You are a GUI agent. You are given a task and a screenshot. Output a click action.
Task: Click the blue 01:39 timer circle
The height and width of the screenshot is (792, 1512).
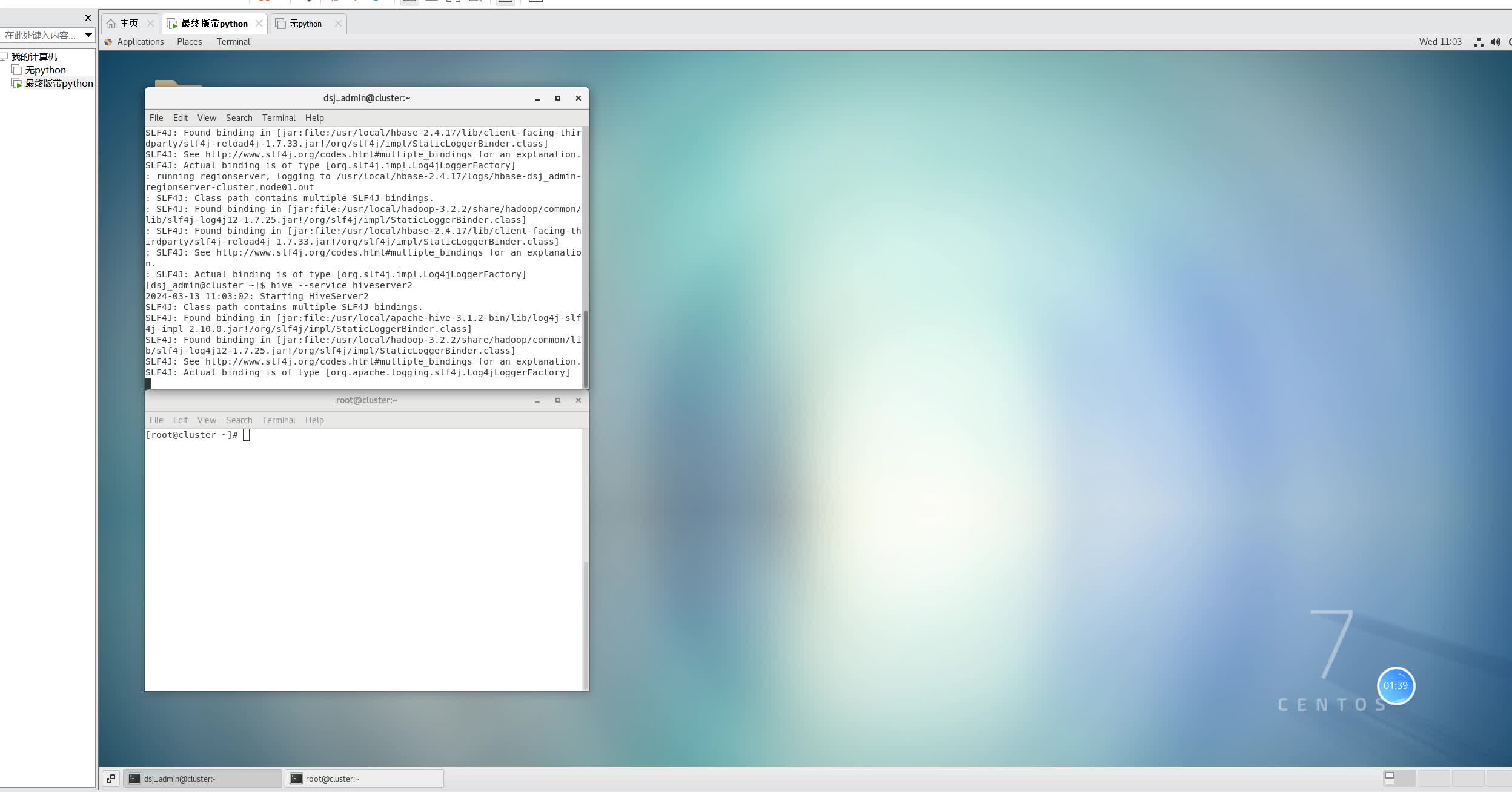click(x=1396, y=685)
